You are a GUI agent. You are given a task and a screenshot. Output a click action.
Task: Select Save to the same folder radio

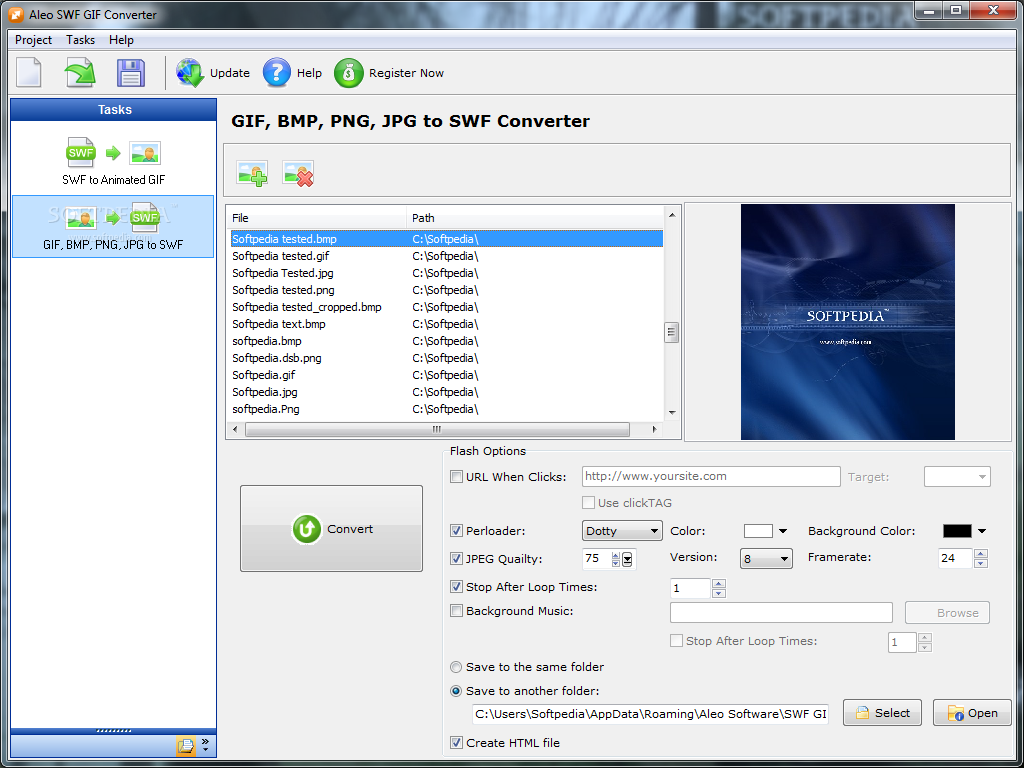pos(456,667)
